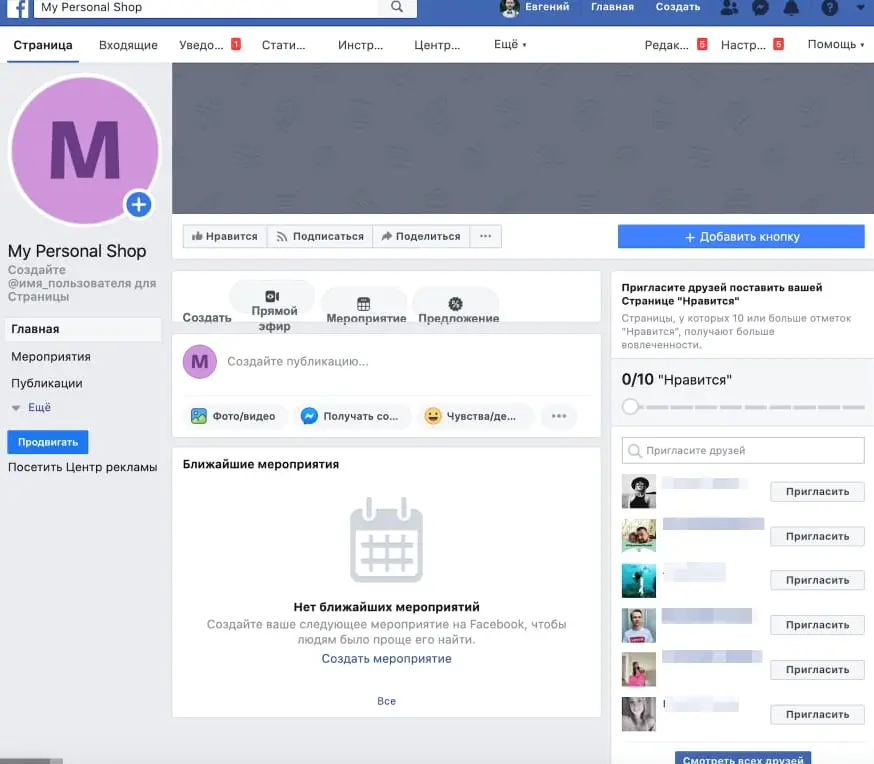This screenshot has width=874, height=764.
Task: Select Публикации in left sidebar
Action: (x=47, y=383)
